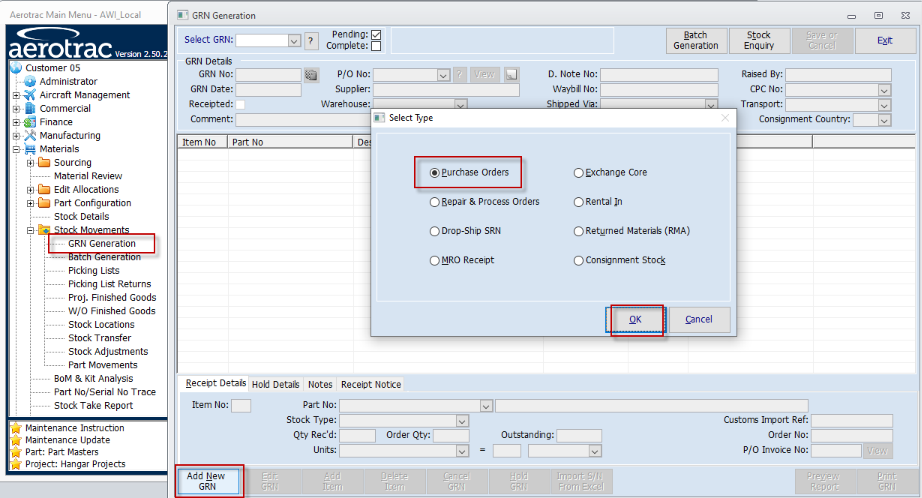Toggle the Pending checkbox
922x498 pixels.
point(376,35)
